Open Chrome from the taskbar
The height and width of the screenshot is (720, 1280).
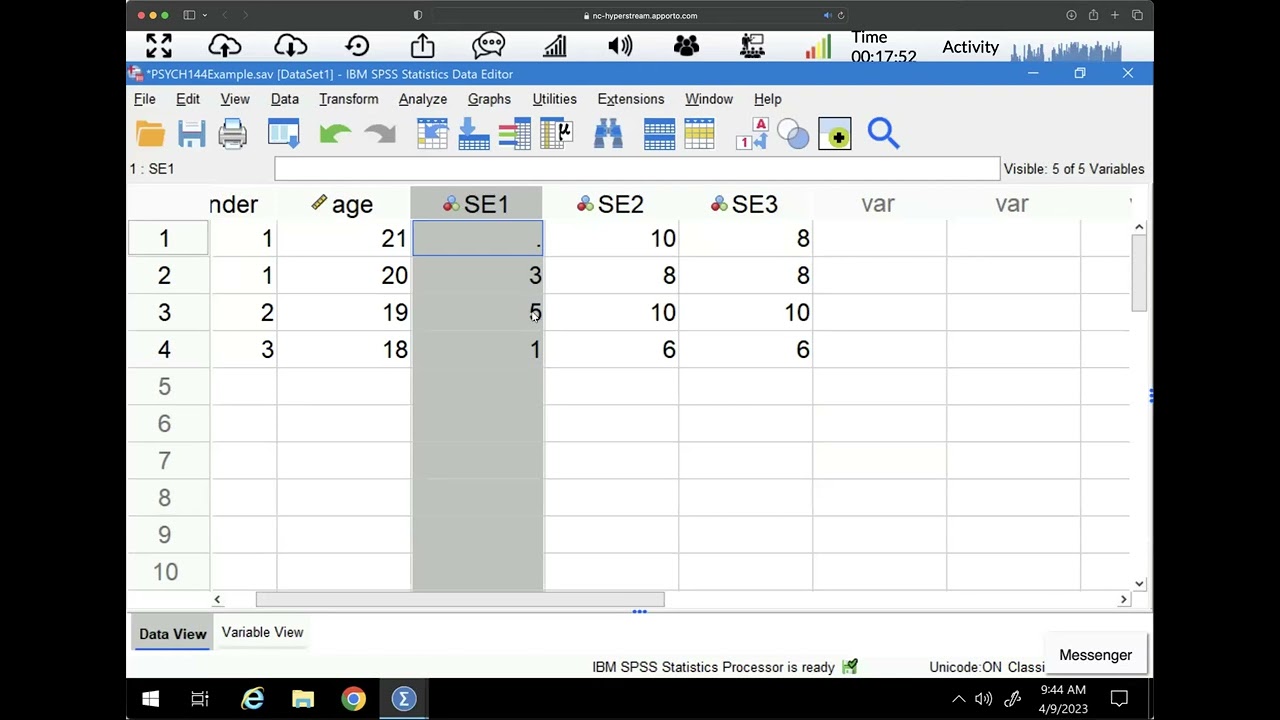[x=353, y=699]
